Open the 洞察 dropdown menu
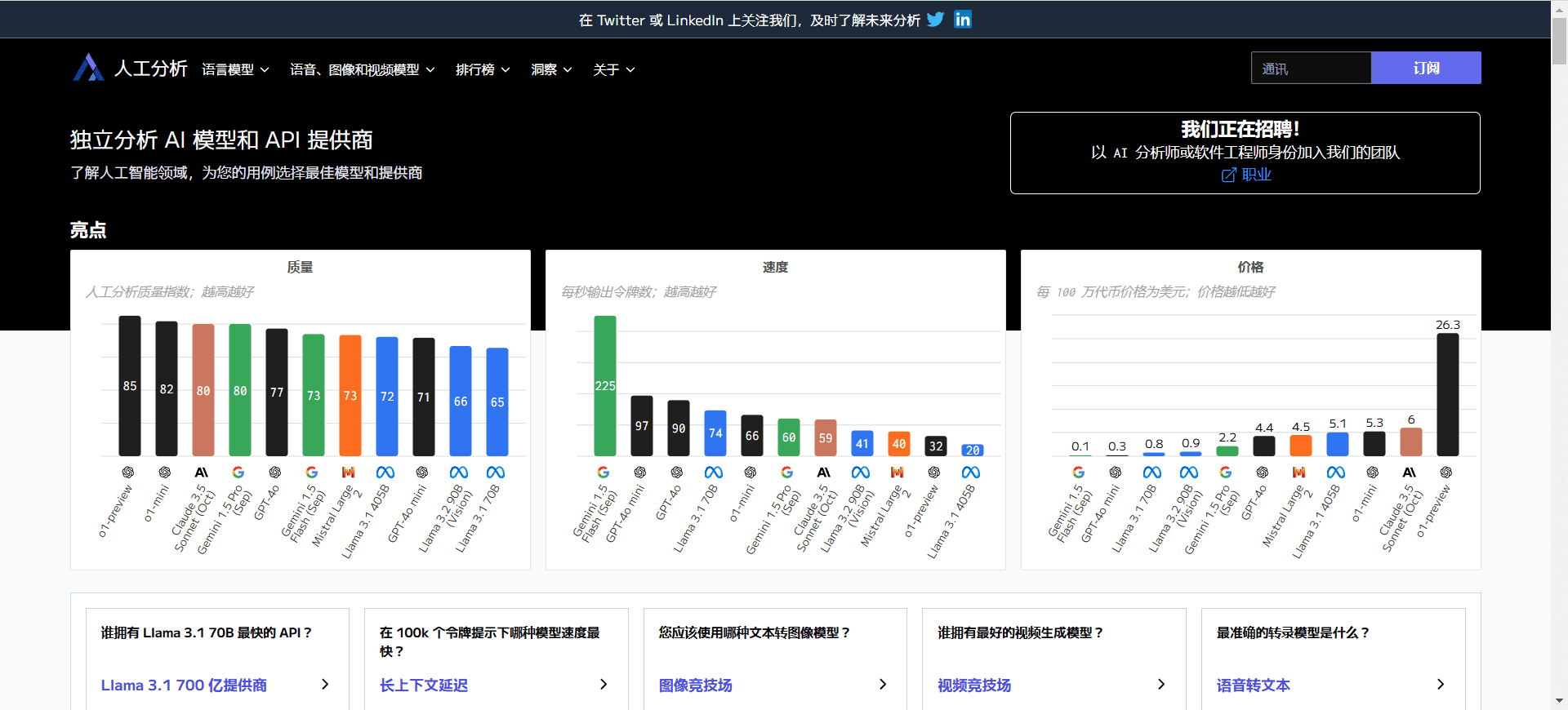 [551, 70]
